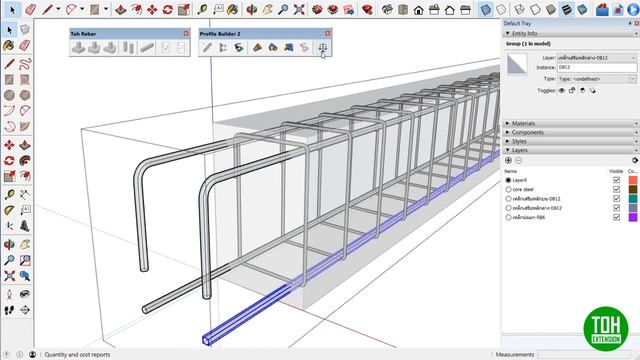Toggle the hidden eye icon in Entity Info
The image size is (640, 360).
[x=562, y=91]
